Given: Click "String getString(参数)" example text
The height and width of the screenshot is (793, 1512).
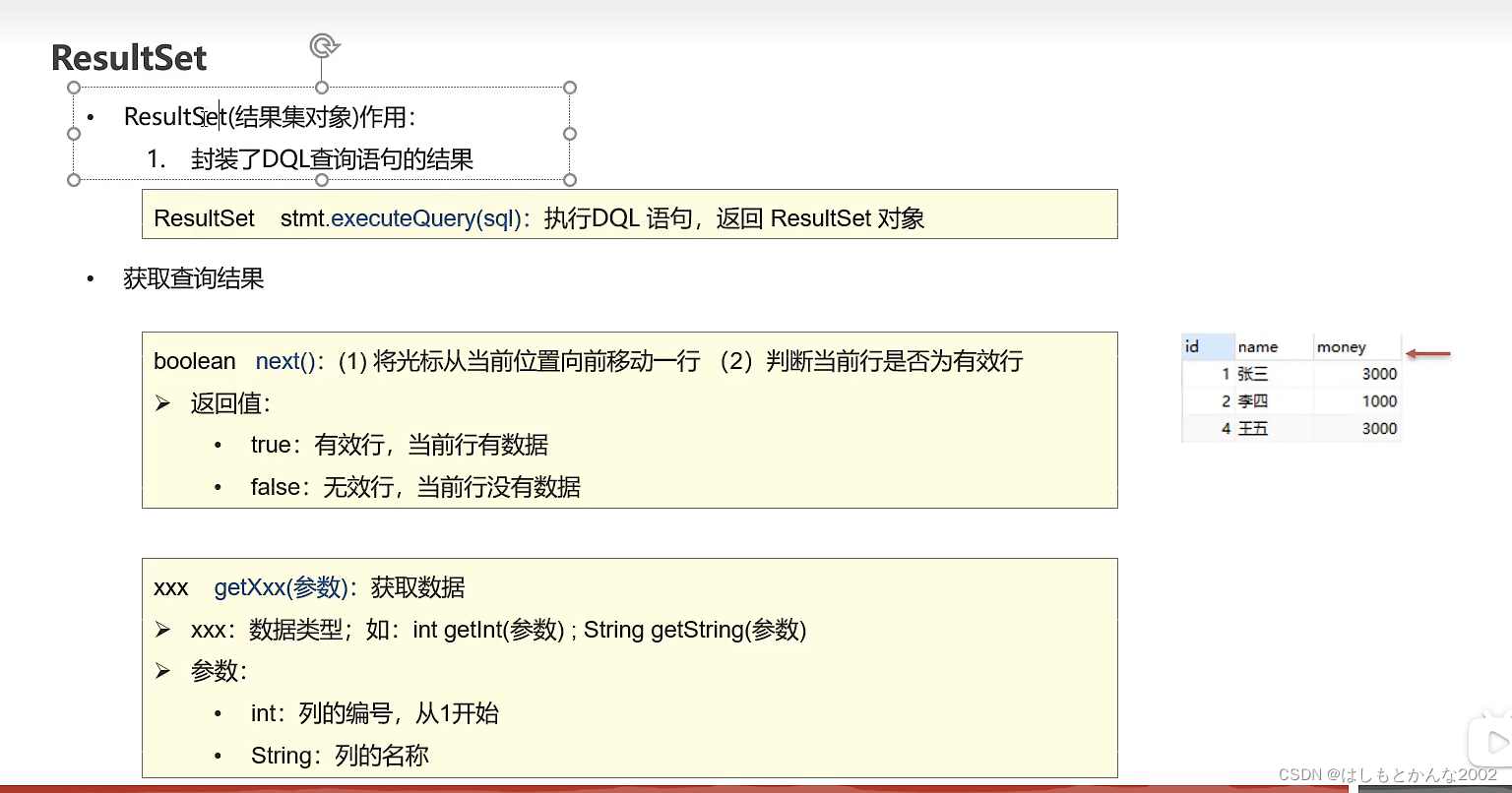Looking at the screenshot, I should click(x=695, y=630).
